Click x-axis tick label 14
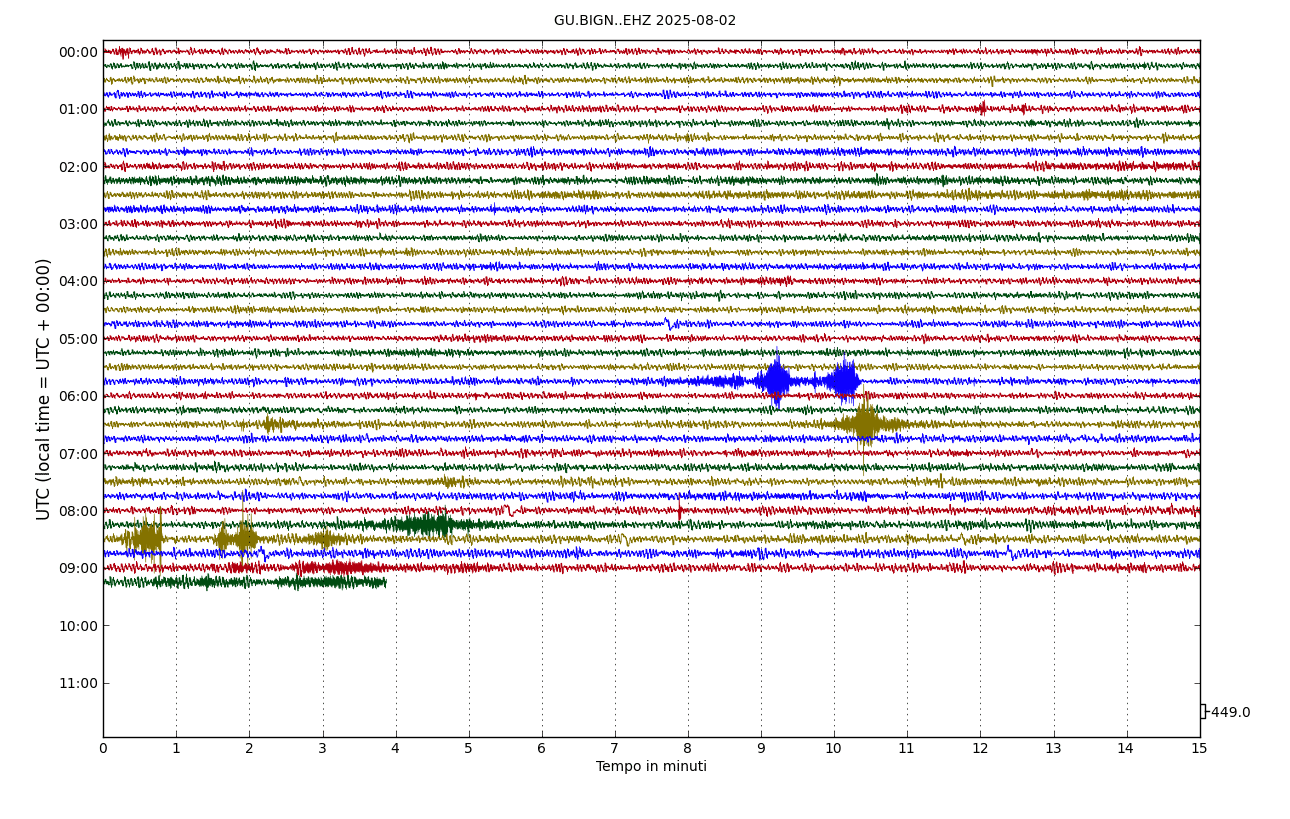 [x=1126, y=749]
